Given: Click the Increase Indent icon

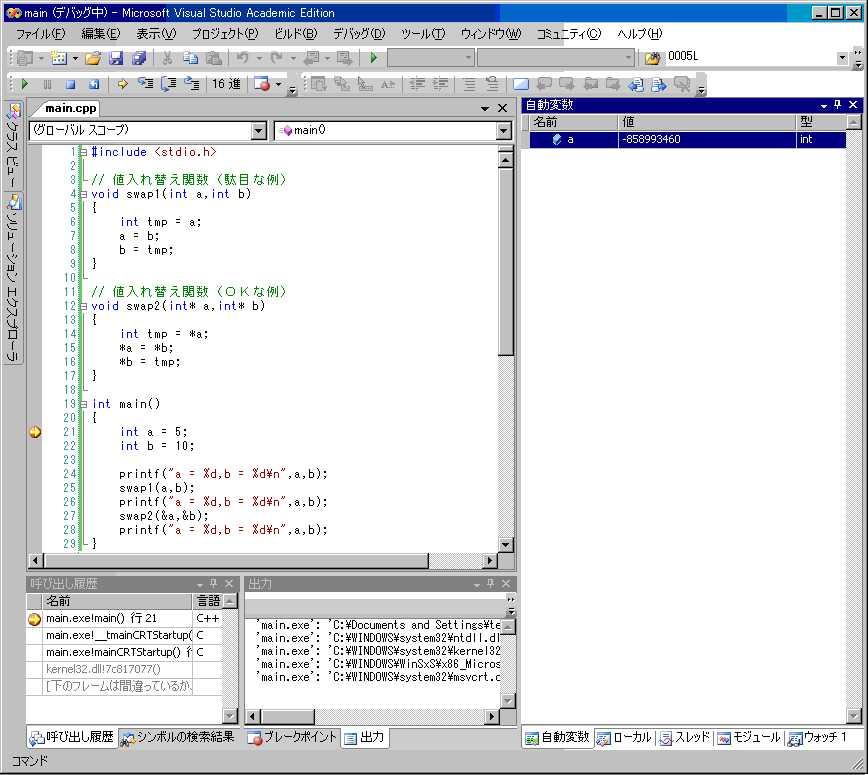Looking at the screenshot, I should (440, 84).
